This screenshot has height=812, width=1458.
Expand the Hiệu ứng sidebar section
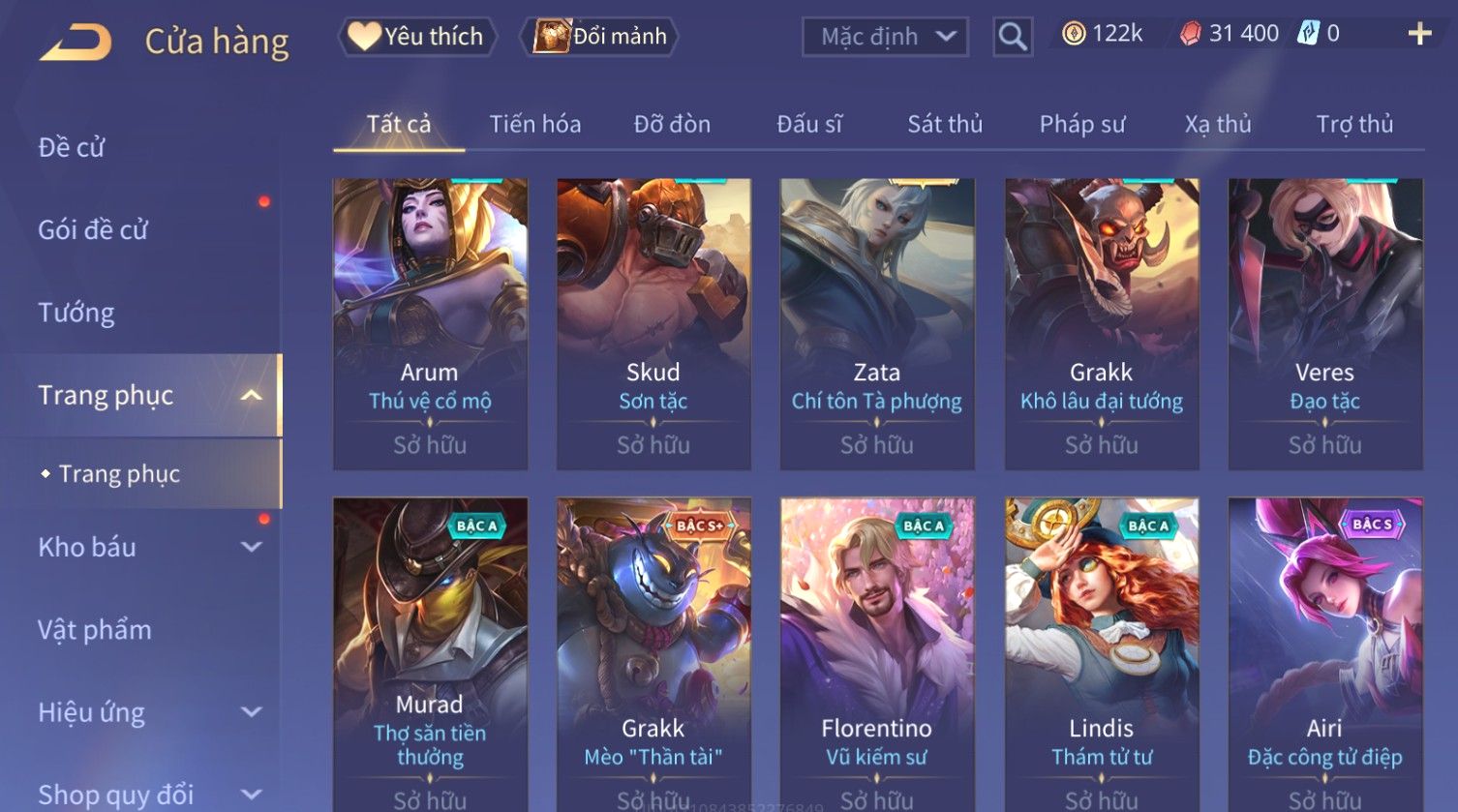(252, 712)
